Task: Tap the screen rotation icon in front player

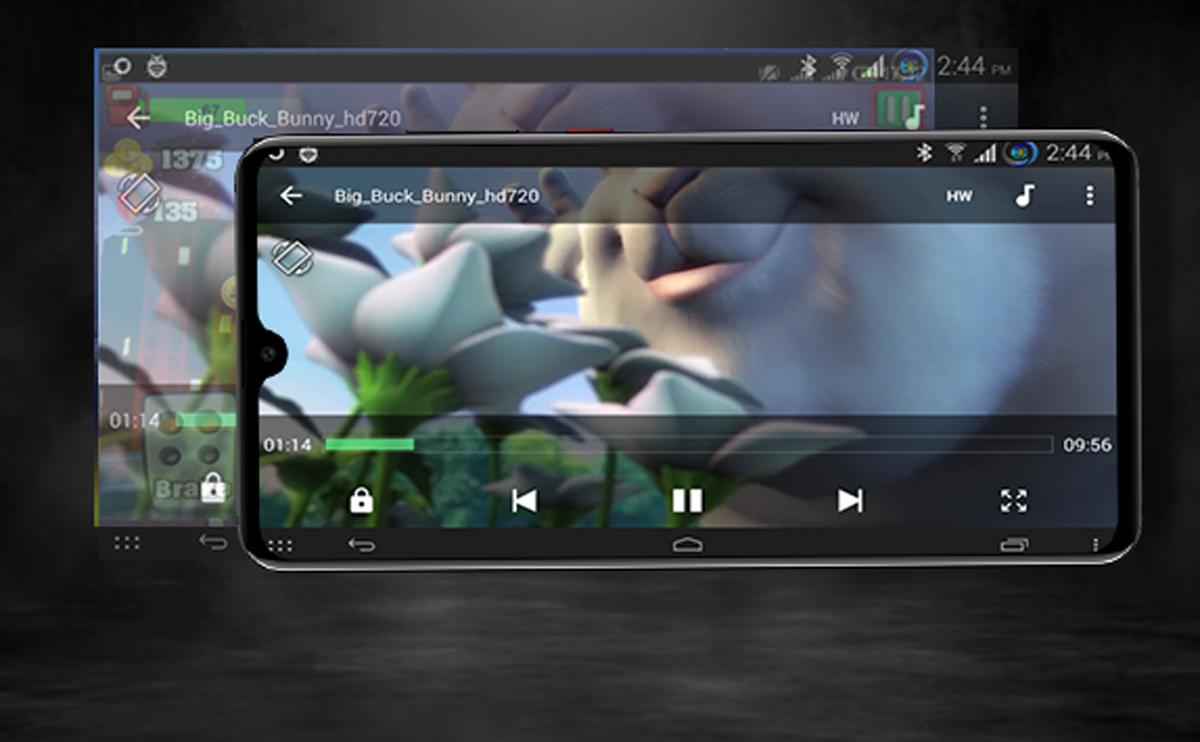Action: click(291, 257)
